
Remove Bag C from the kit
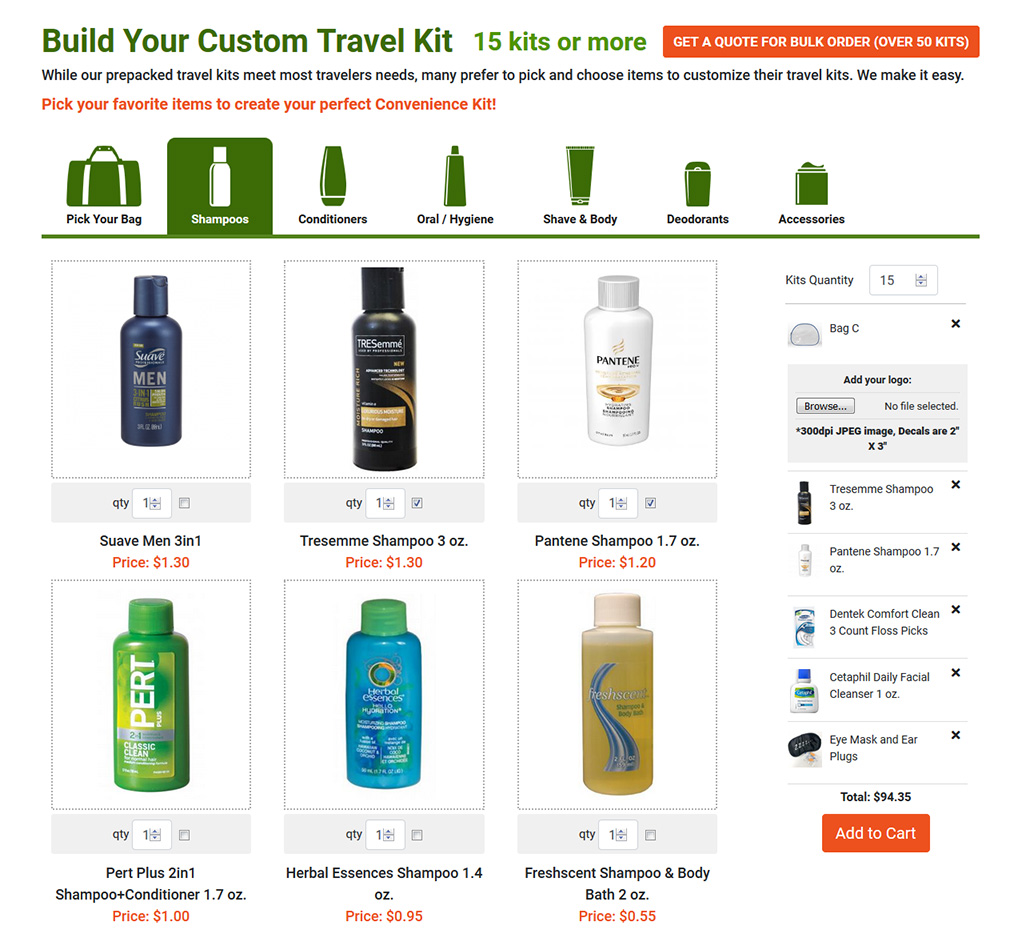pyautogui.click(x=956, y=324)
